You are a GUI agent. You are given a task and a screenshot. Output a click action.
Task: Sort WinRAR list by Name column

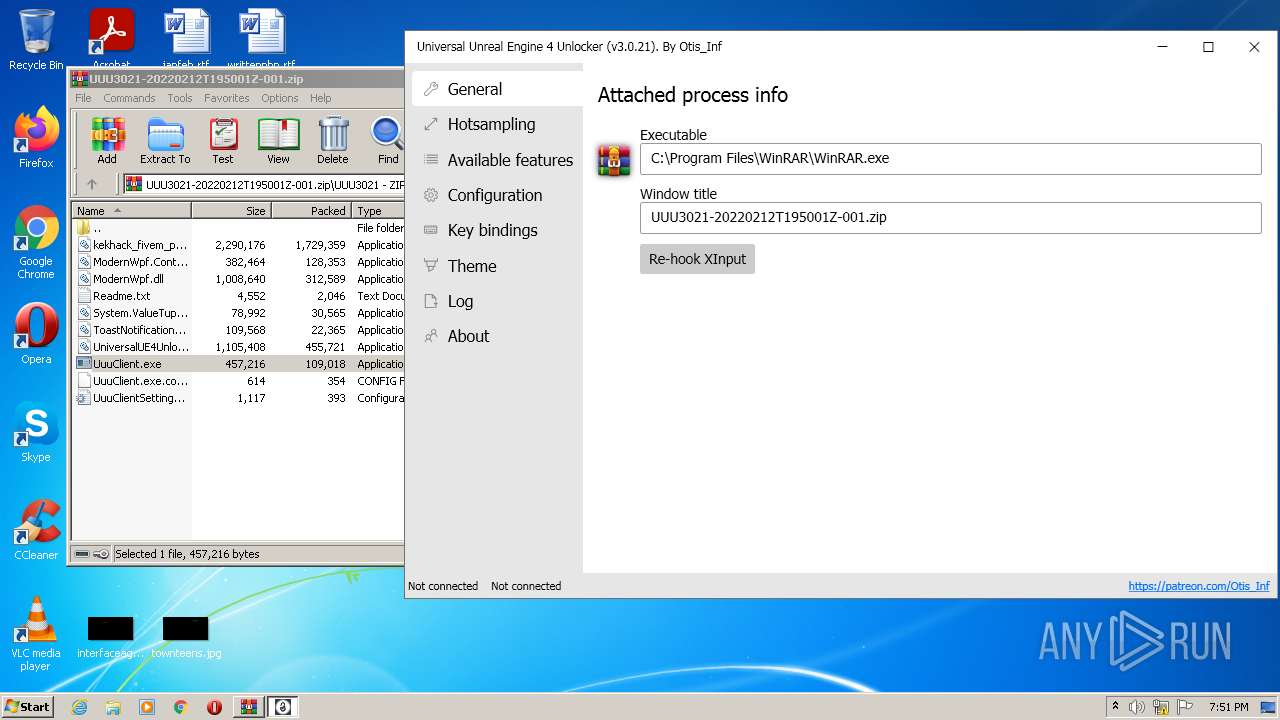[131, 211]
